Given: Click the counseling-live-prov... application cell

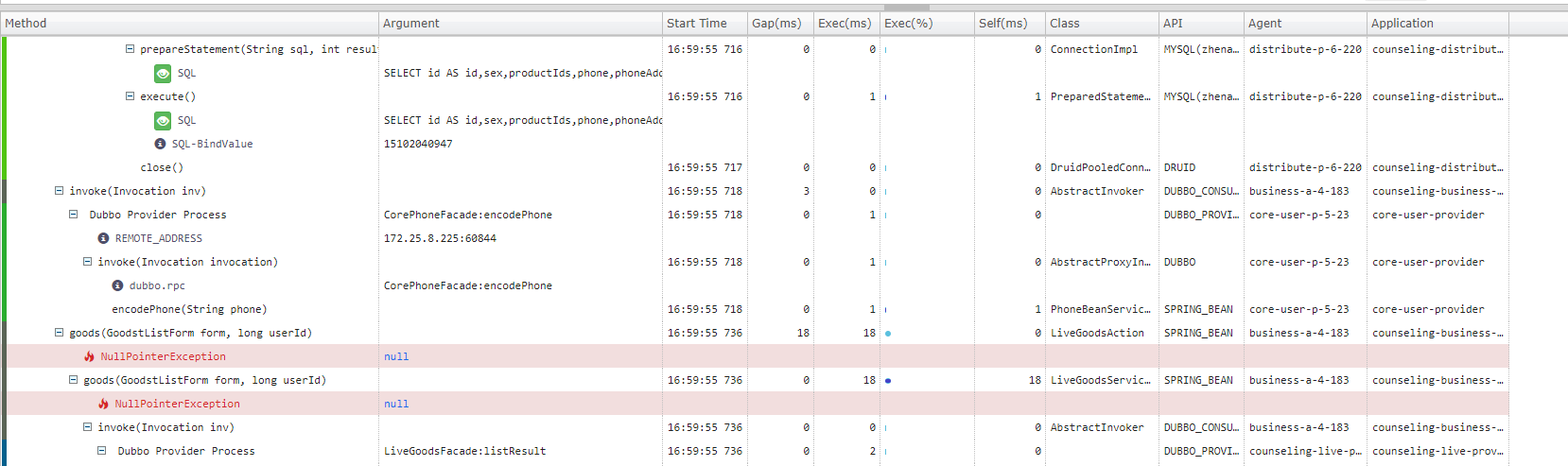Looking at the screenshot, I should click(1437, 451).
